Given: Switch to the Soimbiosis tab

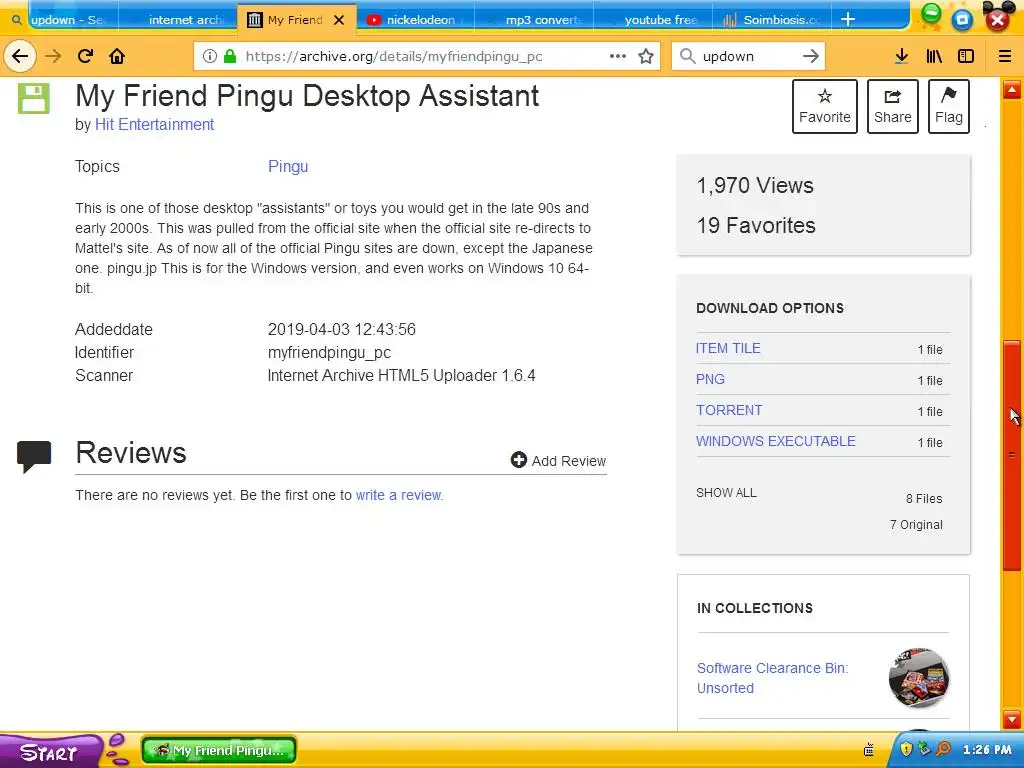Looking at the screenshot, I should [772, 20].
